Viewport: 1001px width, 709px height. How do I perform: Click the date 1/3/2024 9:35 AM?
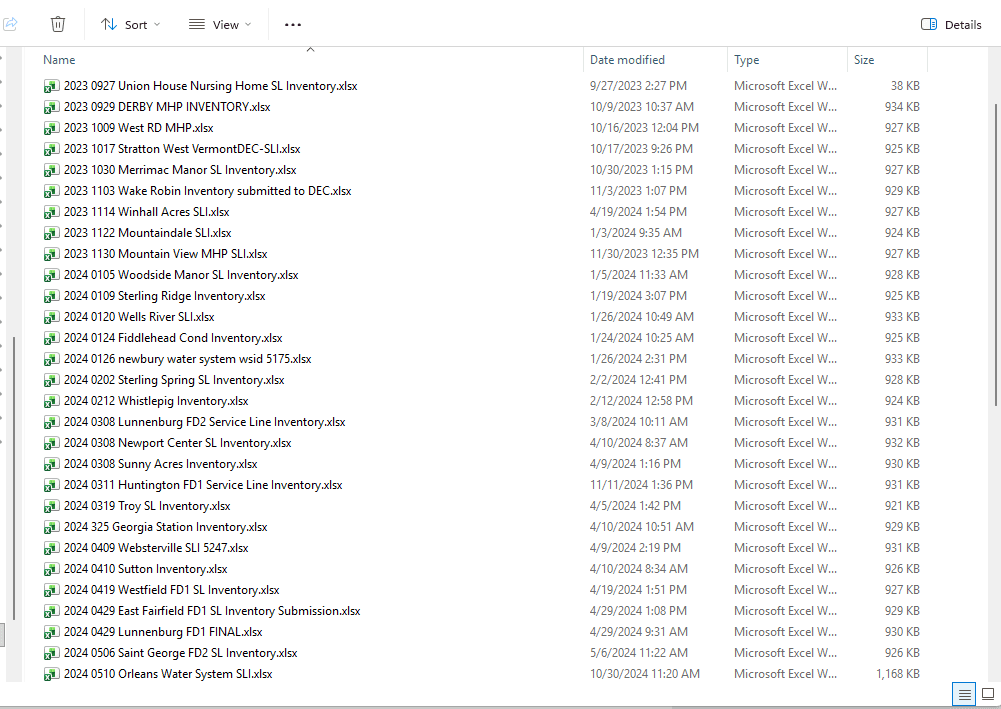click(x=636, y=233)
